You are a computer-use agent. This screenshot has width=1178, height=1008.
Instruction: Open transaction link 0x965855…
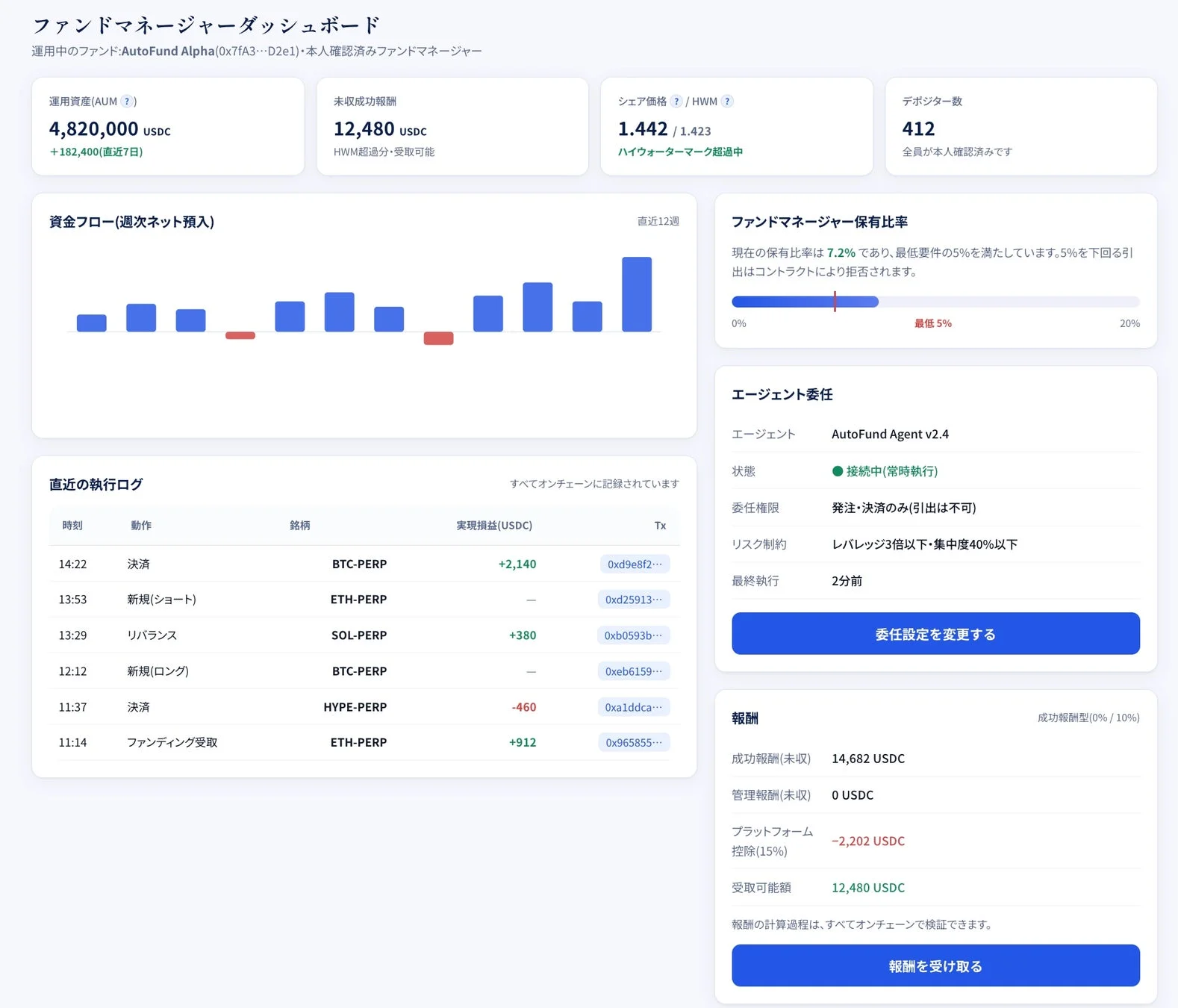(x=634, y=742)
